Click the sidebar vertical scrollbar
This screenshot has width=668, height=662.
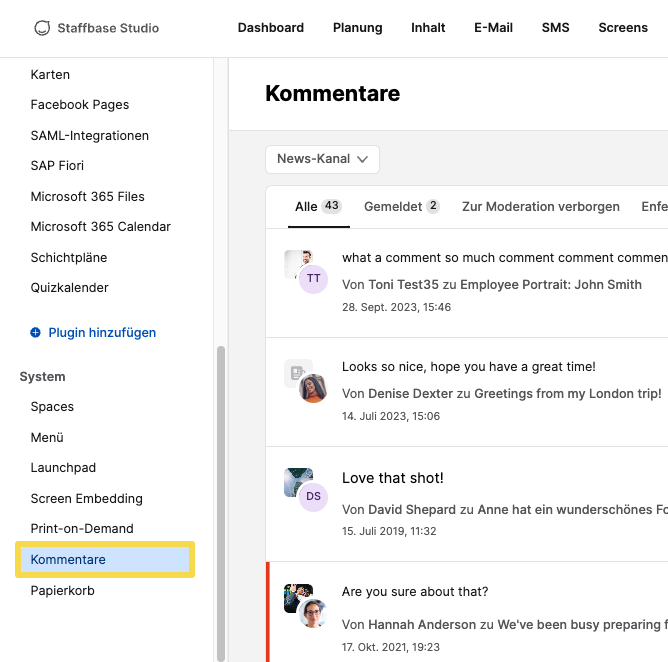tap(221, 504)
